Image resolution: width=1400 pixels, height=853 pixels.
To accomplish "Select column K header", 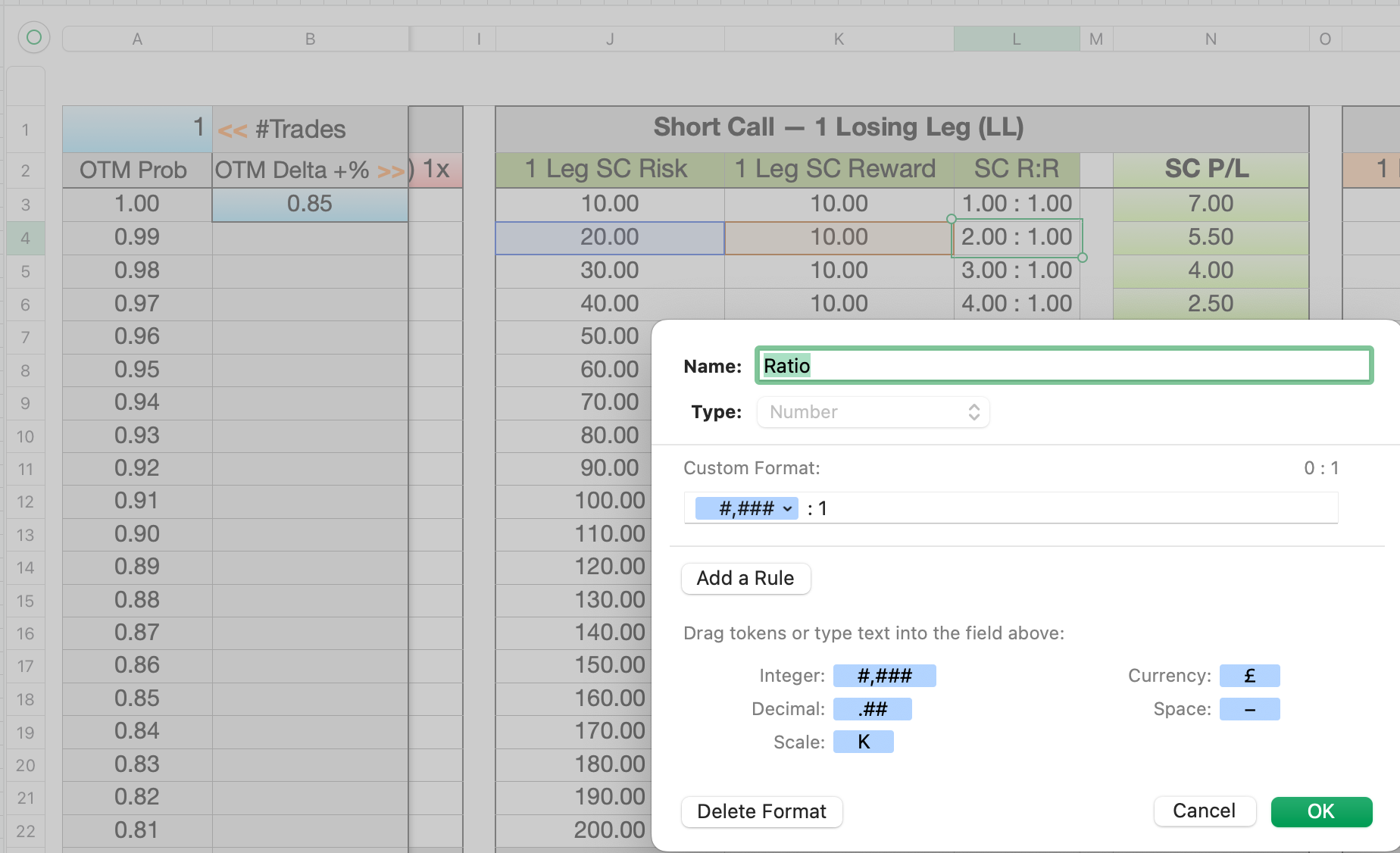I will tap(839, 39).
